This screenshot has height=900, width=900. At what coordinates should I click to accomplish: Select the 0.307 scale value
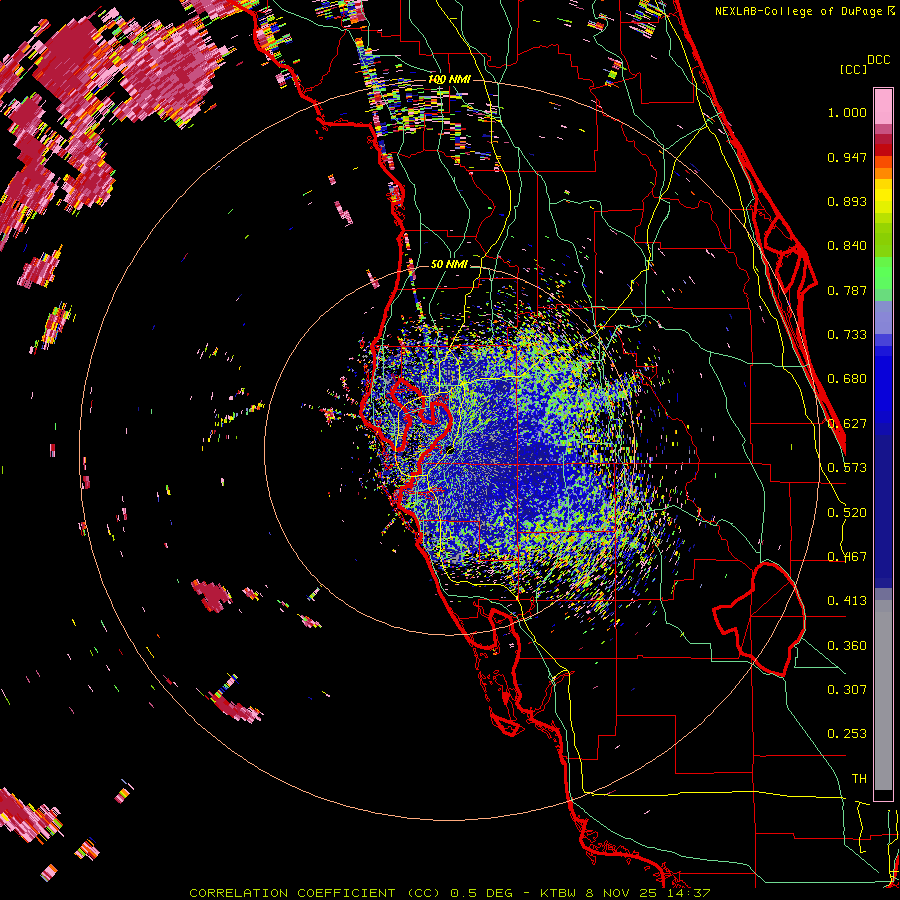coord(847,690)
